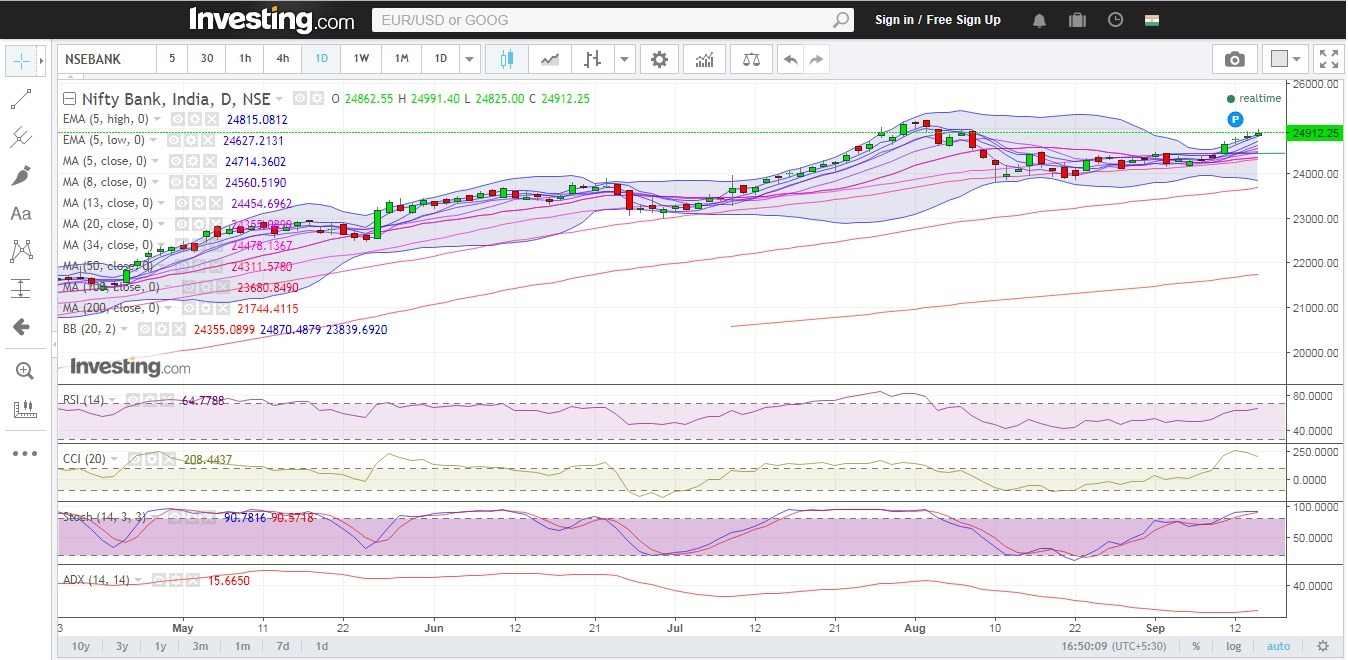Switch to area chart style
Screen dimensions: 1348x660
click(x=550, y=59)
